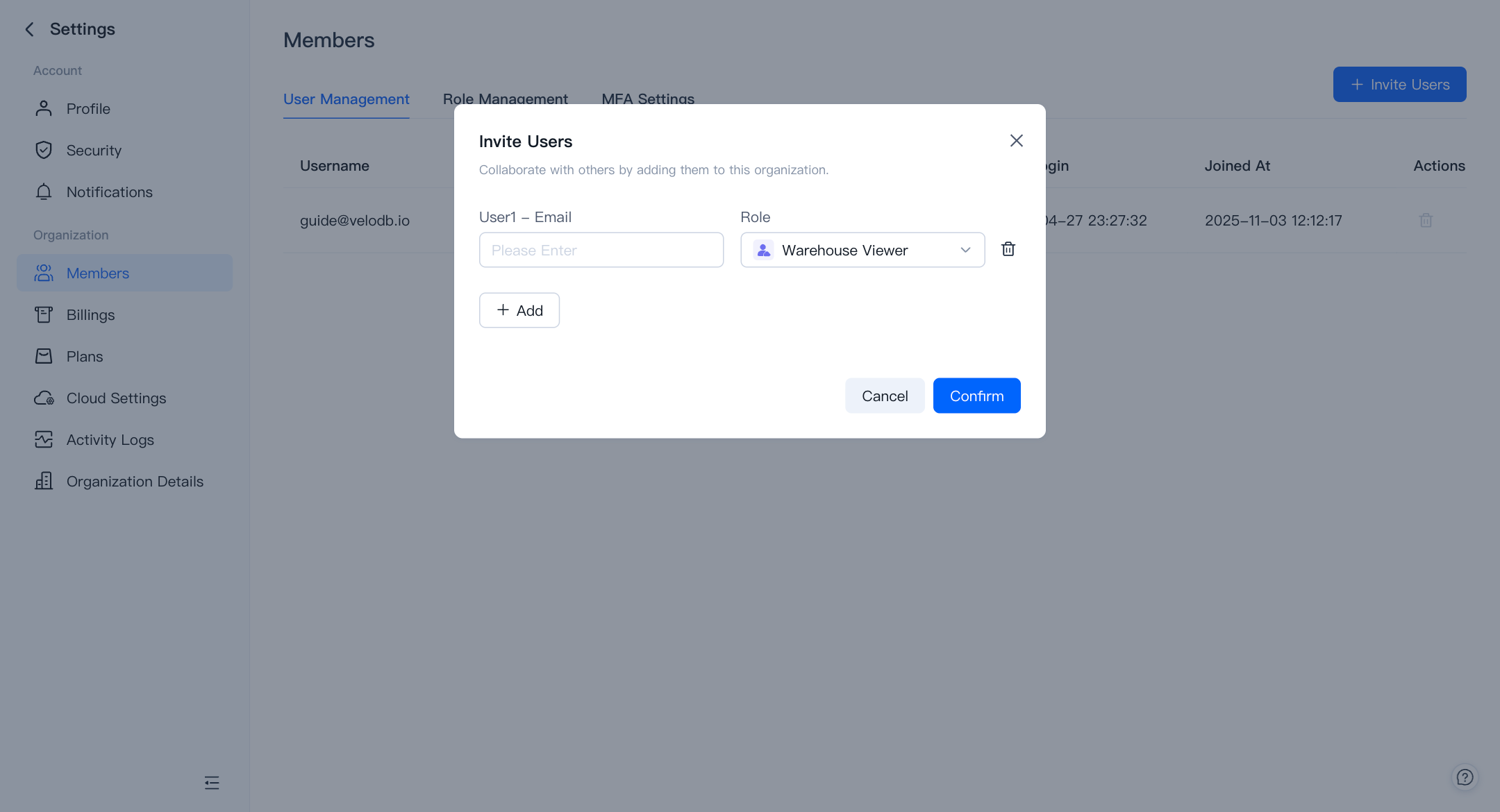Viewport: 1500px width, 812px height.
Task: Collapse Settings with the back arrow
Action: (x=29, y=29)
